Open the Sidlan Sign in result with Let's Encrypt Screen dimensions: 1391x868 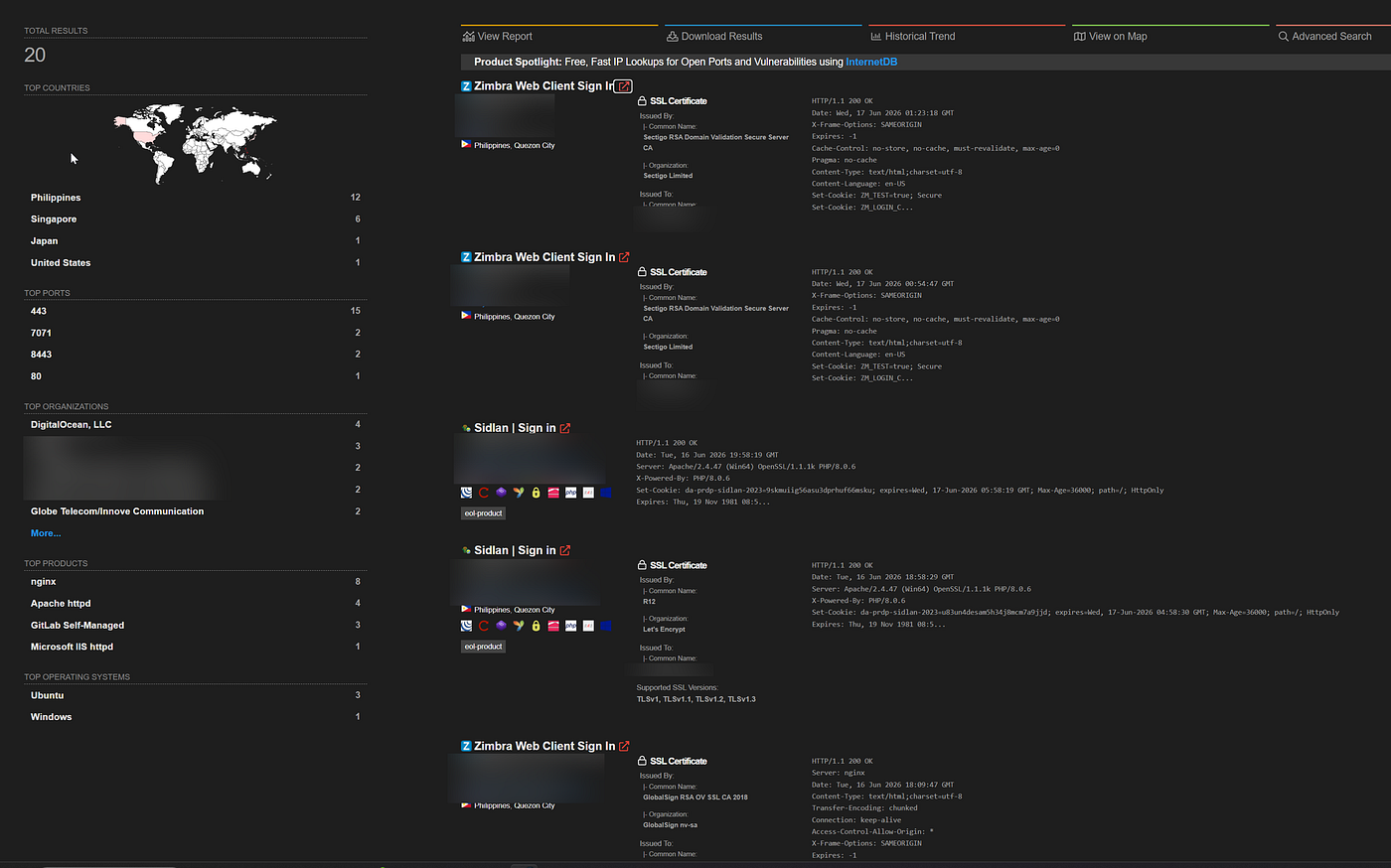(515, 550)
